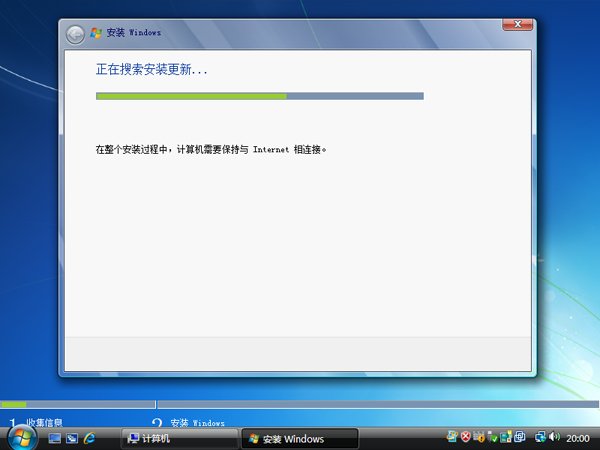Click the step 2 安装 Windows progress bar

point(378,404)
